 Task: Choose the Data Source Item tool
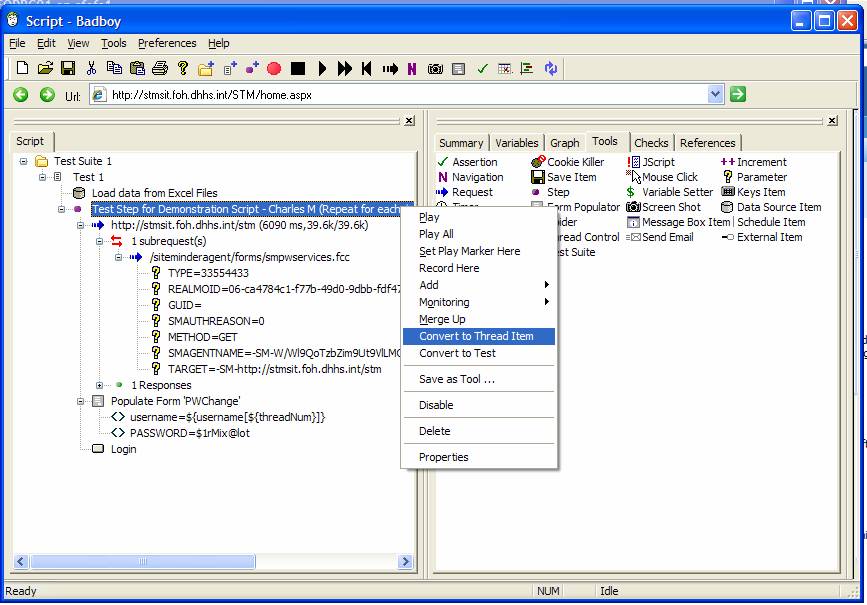coord(778,207)
